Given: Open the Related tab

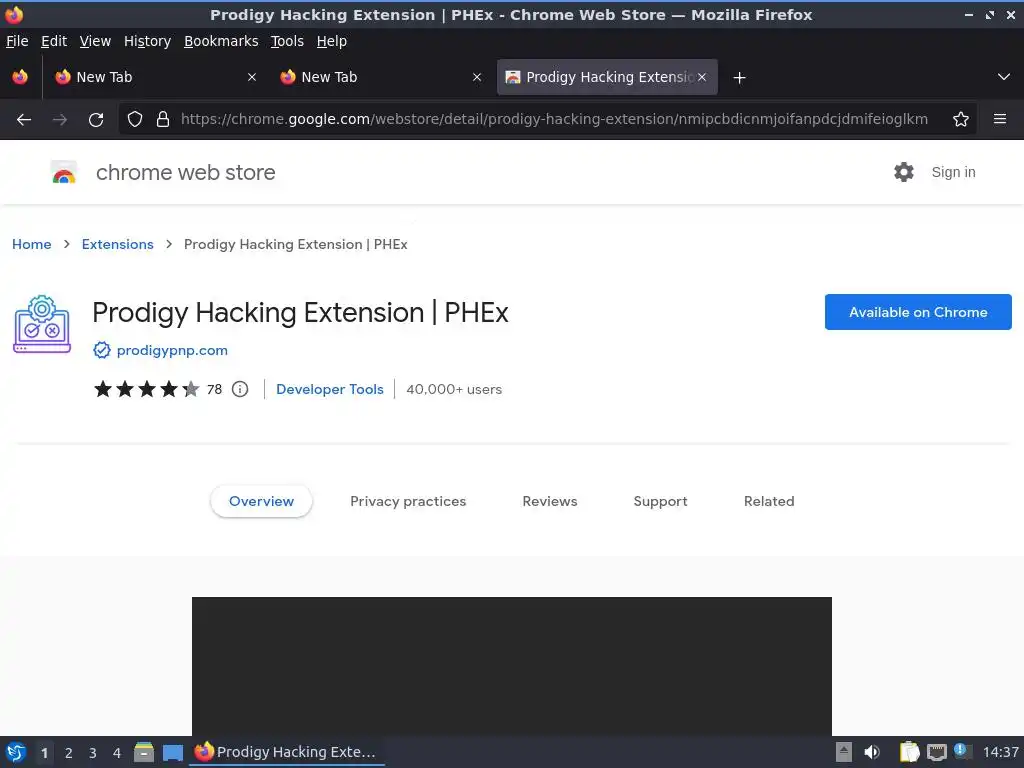Looking at the screenshot, I should click(x=769, y=501).
